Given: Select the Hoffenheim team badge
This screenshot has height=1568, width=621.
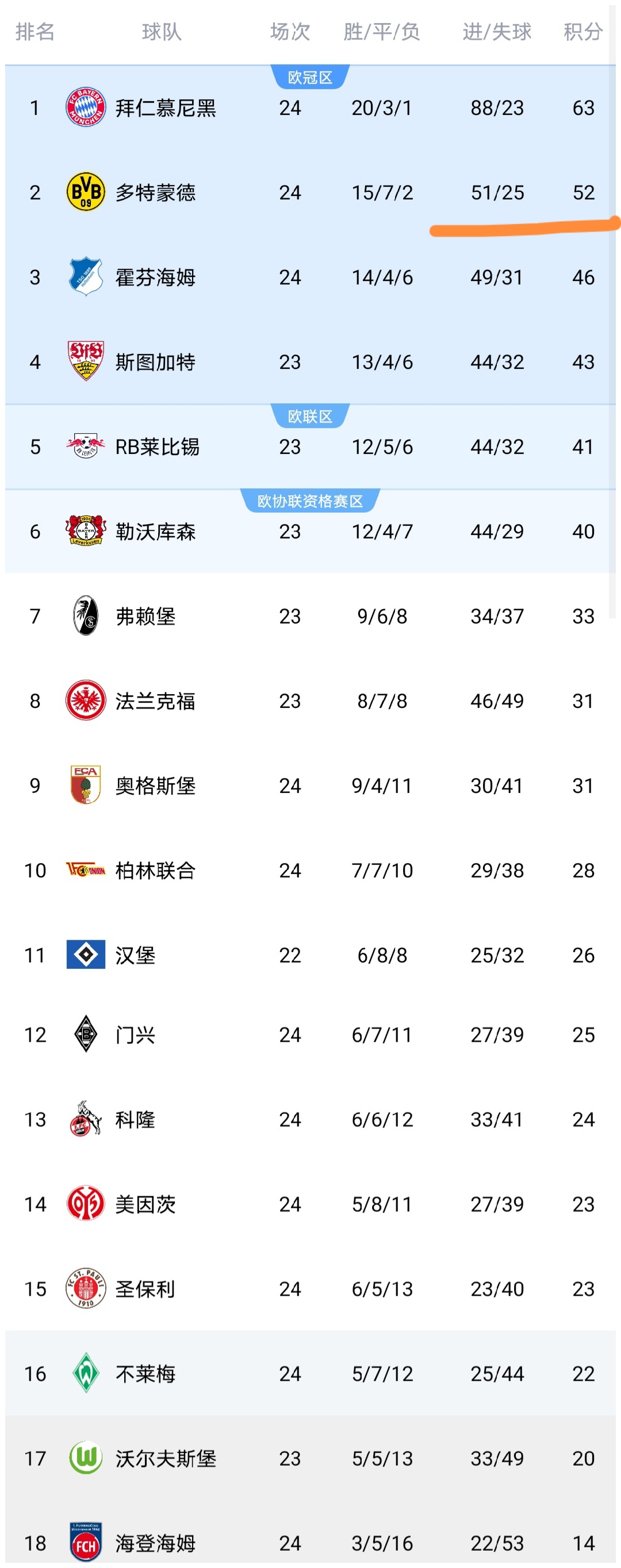Looking at the screenshot, I should point(85,277).
